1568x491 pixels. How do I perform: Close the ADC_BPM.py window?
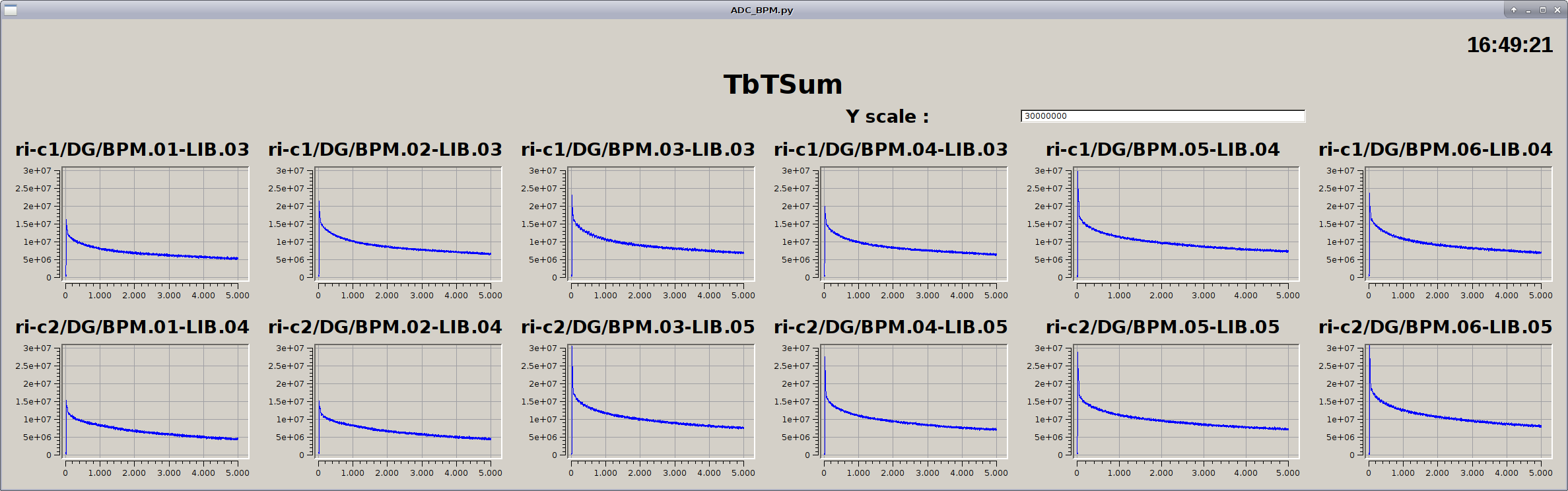pyautogui.click(x=1557, y=10)
